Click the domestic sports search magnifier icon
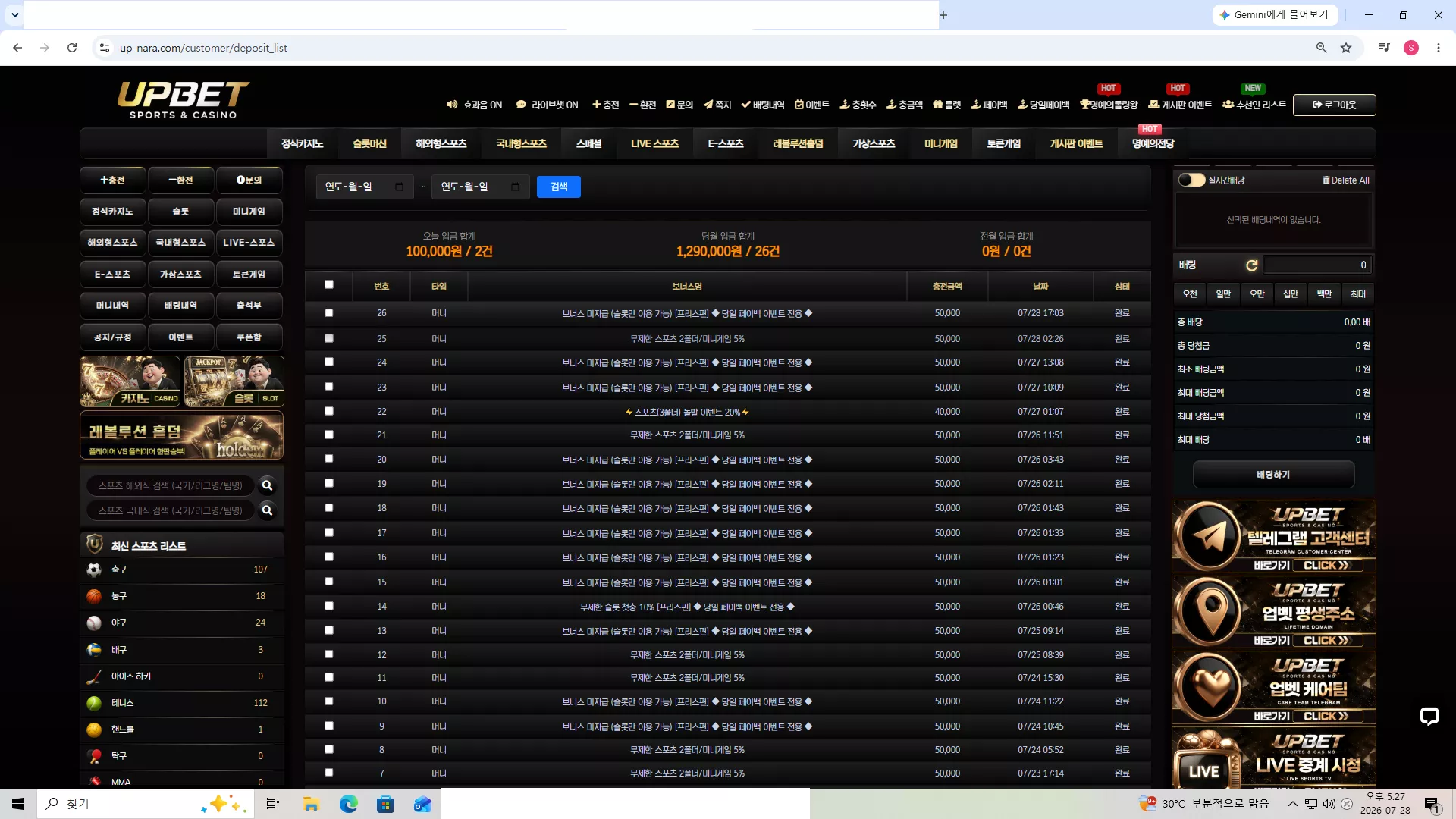This screenshot has width=1456, height=819. (267, 510)
